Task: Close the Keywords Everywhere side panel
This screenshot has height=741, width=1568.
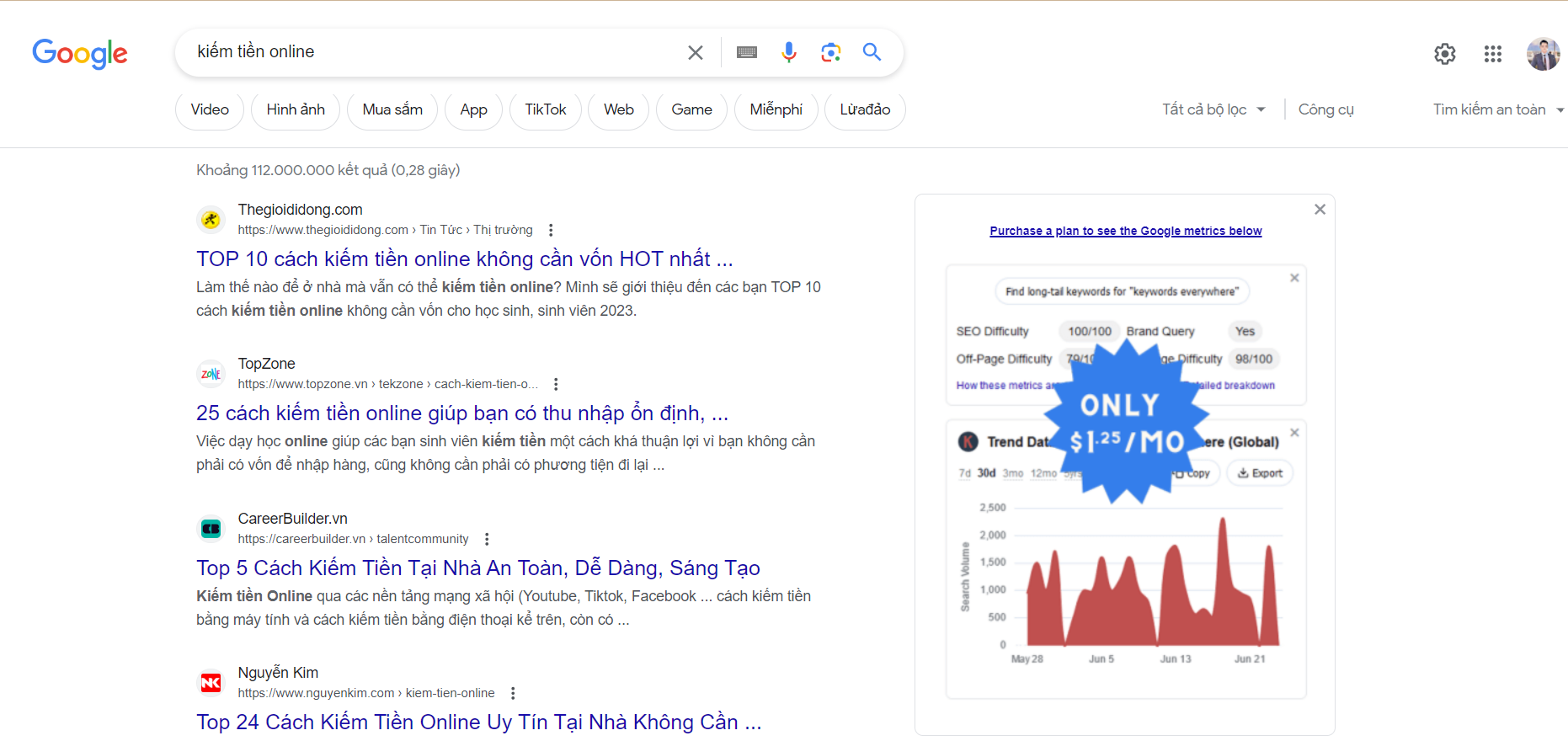Action: [1320, 210]
